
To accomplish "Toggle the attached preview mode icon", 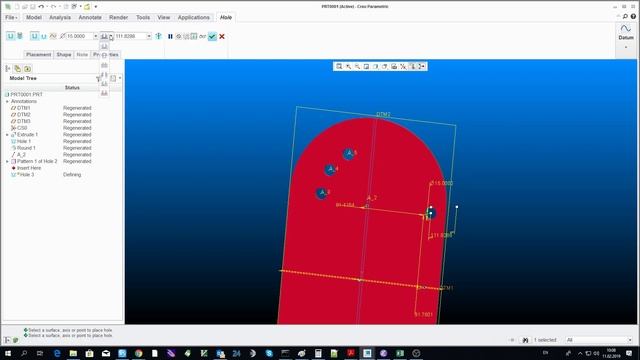I will pos(194,36).
